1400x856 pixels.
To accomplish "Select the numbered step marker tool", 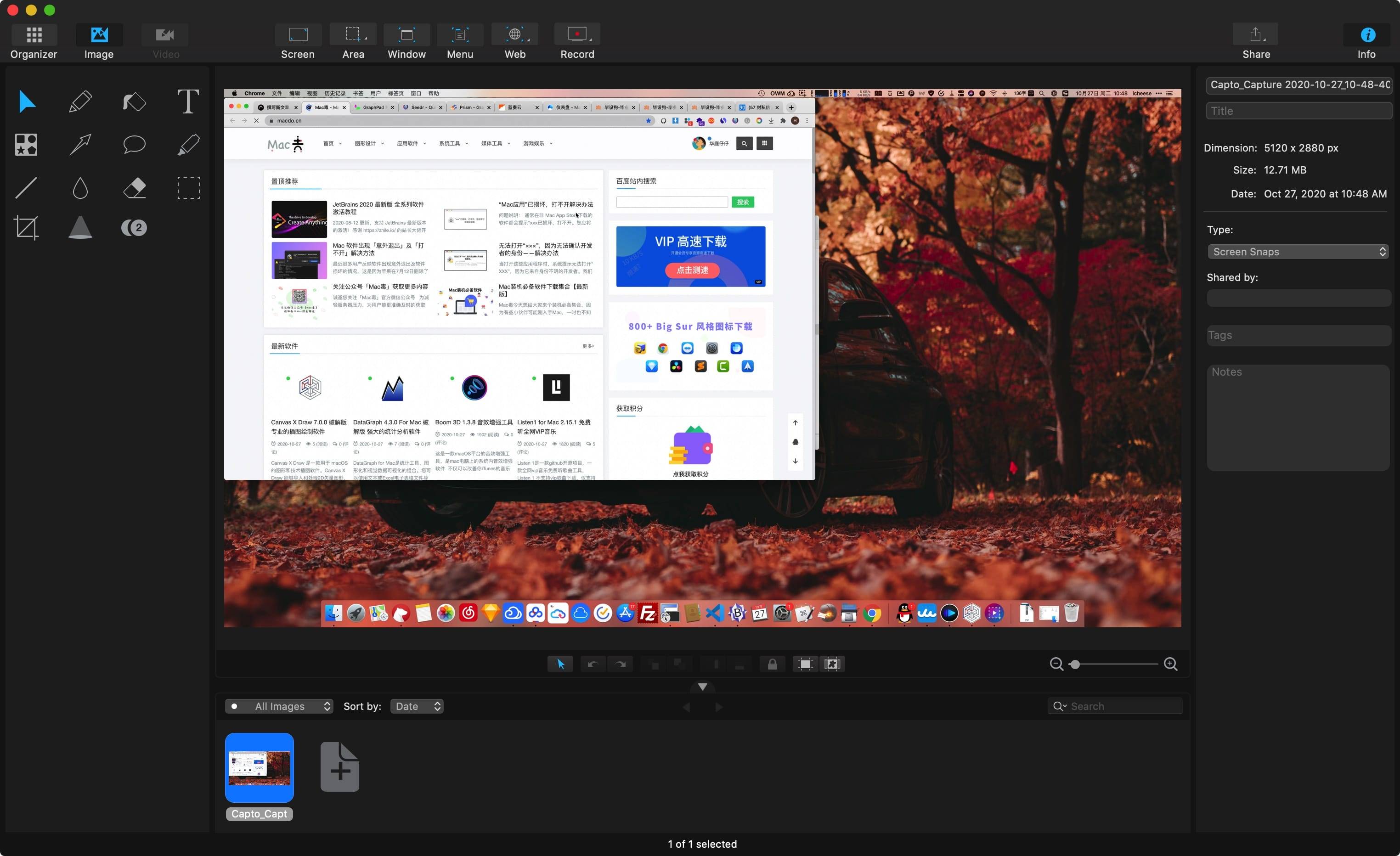I will click(x=134, y=228).
